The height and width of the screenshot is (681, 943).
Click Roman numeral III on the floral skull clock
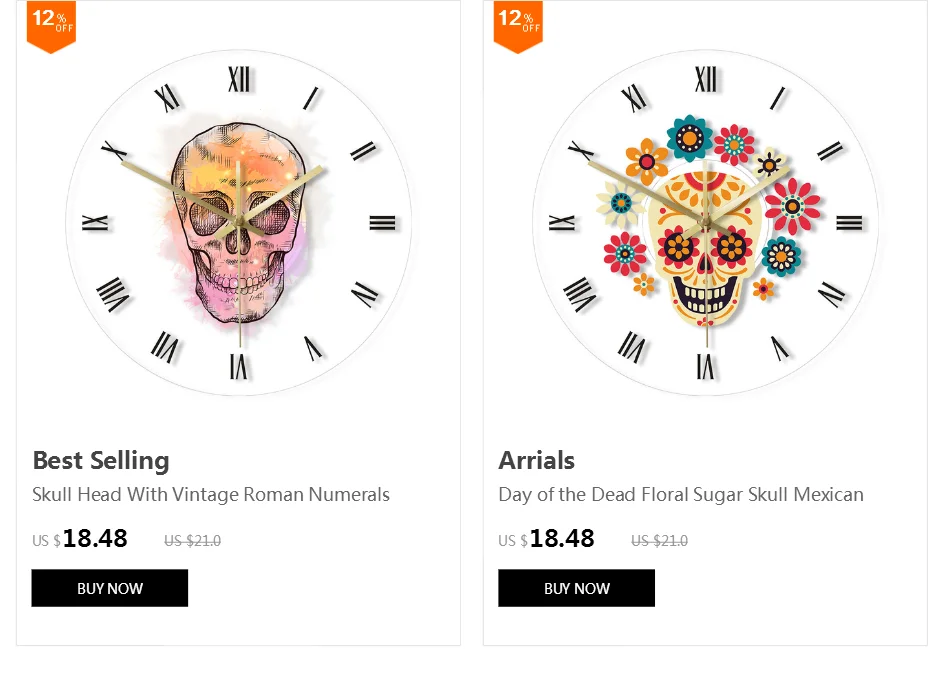pyautogui.click(x=849, y=222)
